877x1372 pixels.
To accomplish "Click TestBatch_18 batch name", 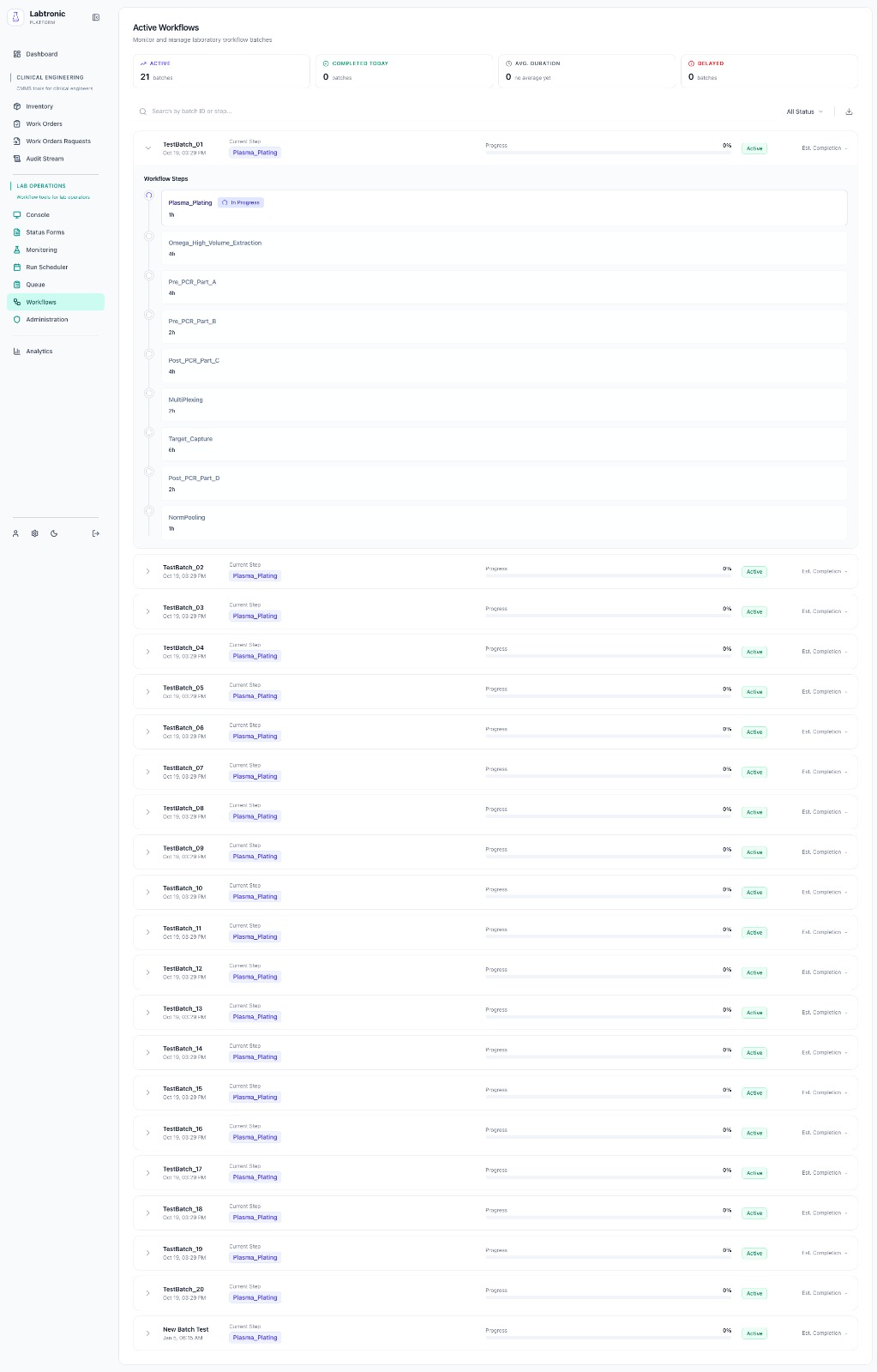I will [x=183, y=1209].
